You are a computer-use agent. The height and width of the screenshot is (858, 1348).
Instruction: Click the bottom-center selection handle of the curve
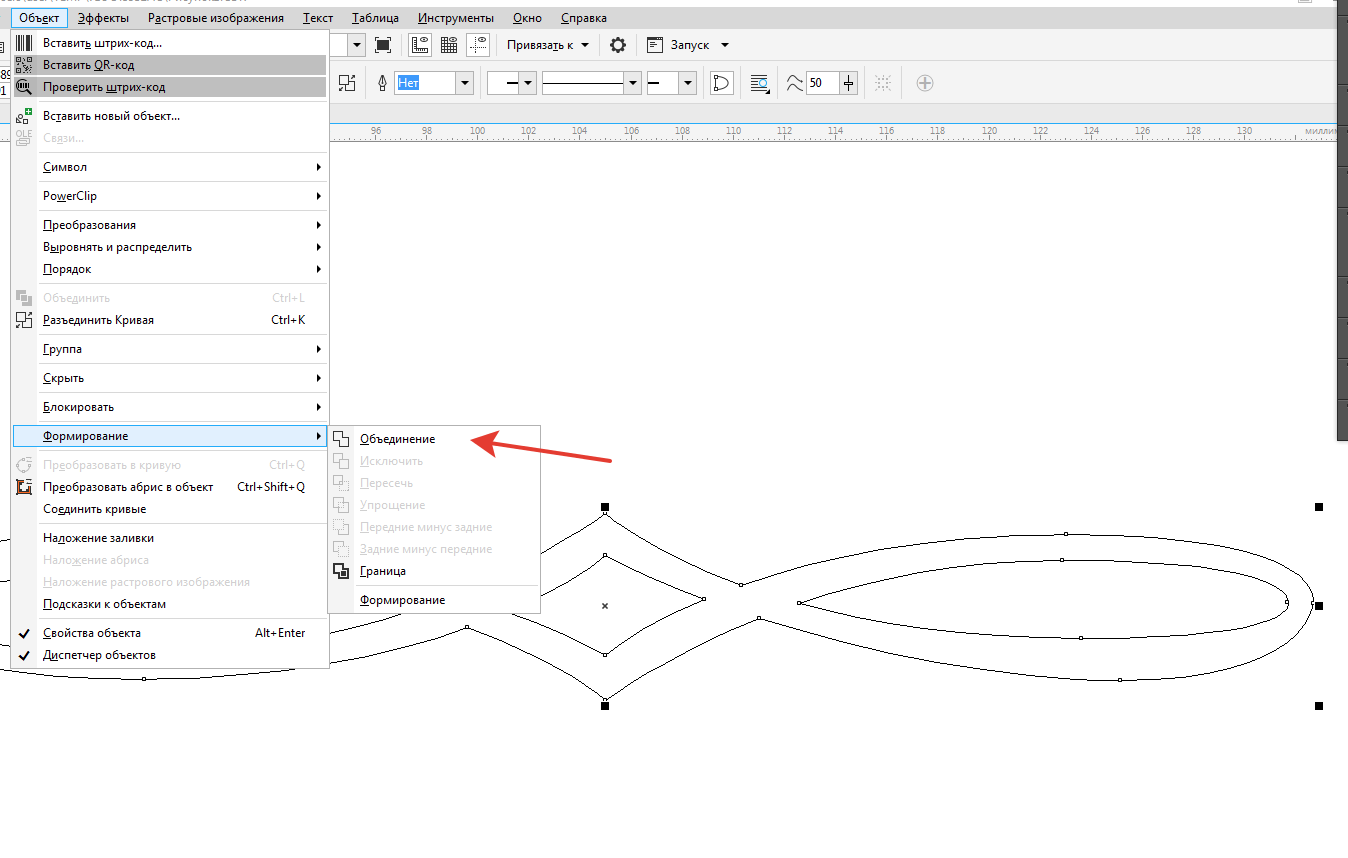coord(605,706)
